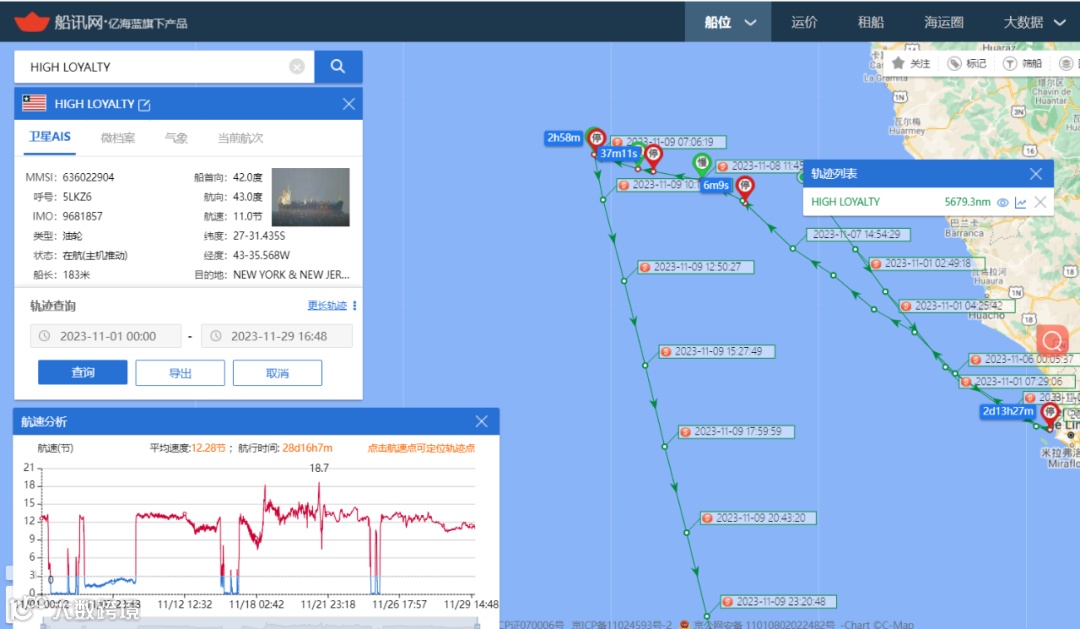Click track label 2023-11-09 07:06:19
This screenshot has height=629, width=1080.
[667, 142]
